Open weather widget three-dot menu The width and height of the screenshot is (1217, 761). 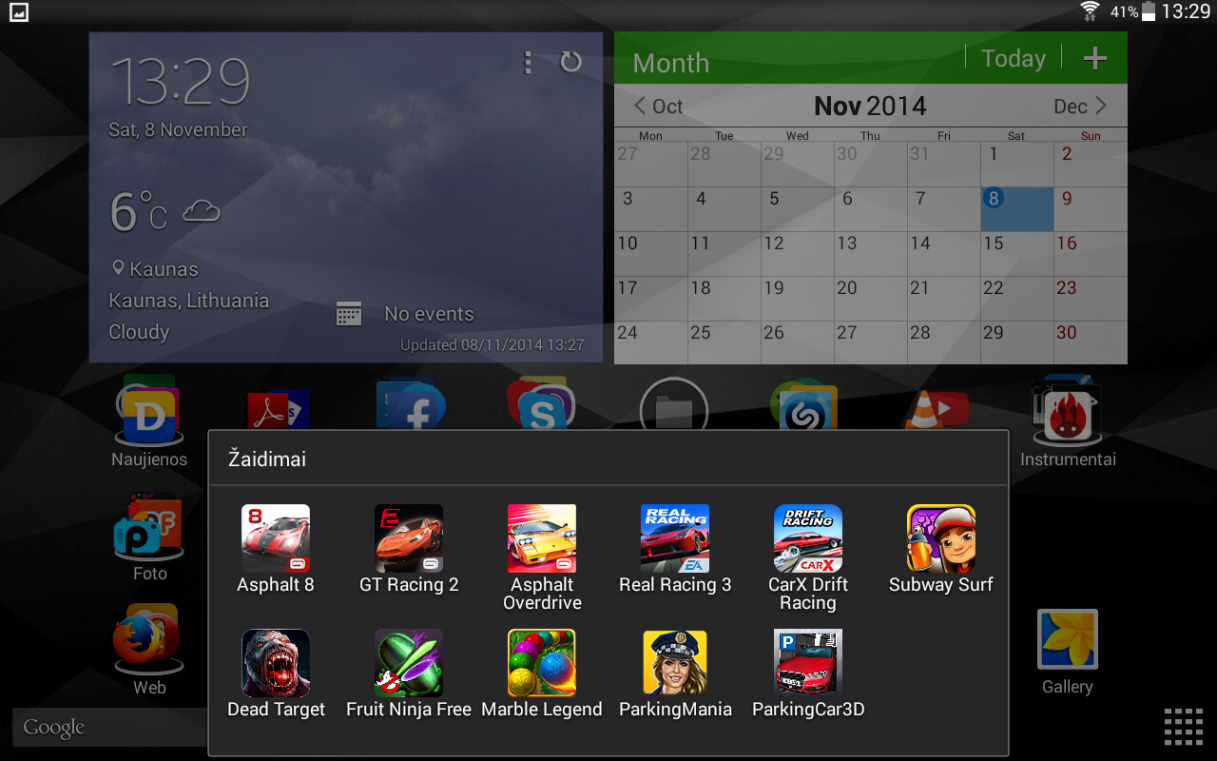point(528,62)
